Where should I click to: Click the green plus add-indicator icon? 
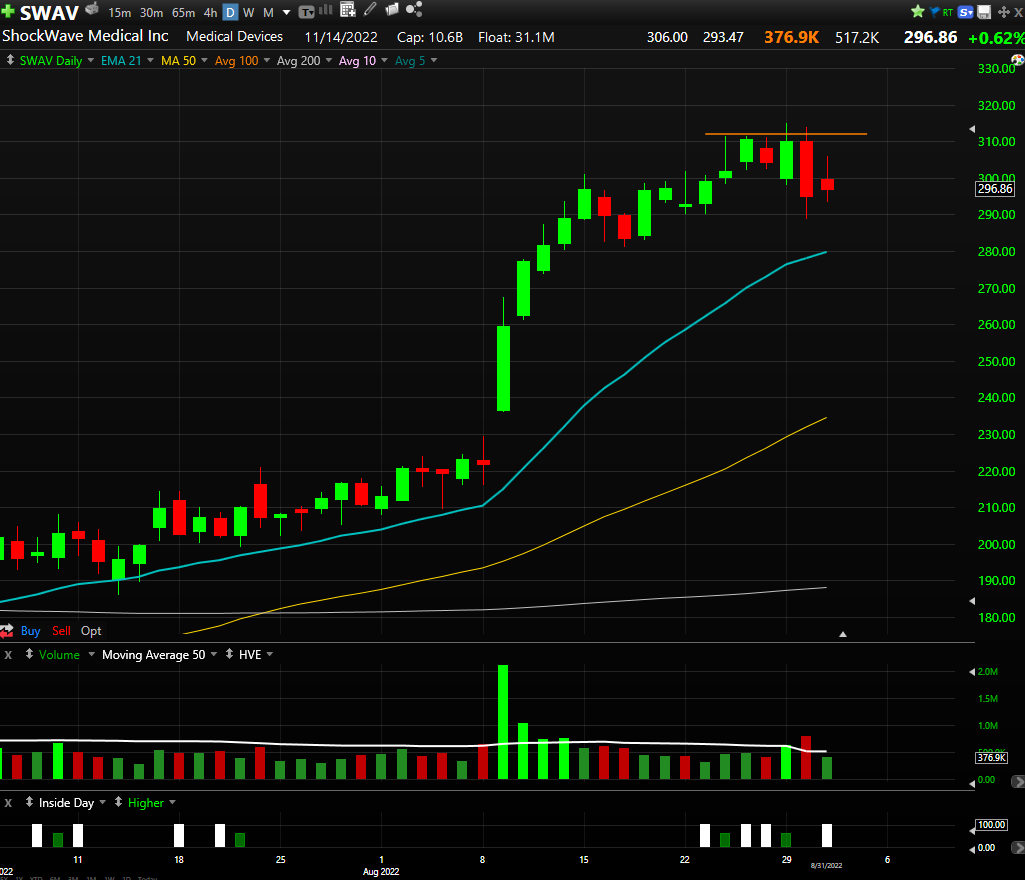(8, 11)
